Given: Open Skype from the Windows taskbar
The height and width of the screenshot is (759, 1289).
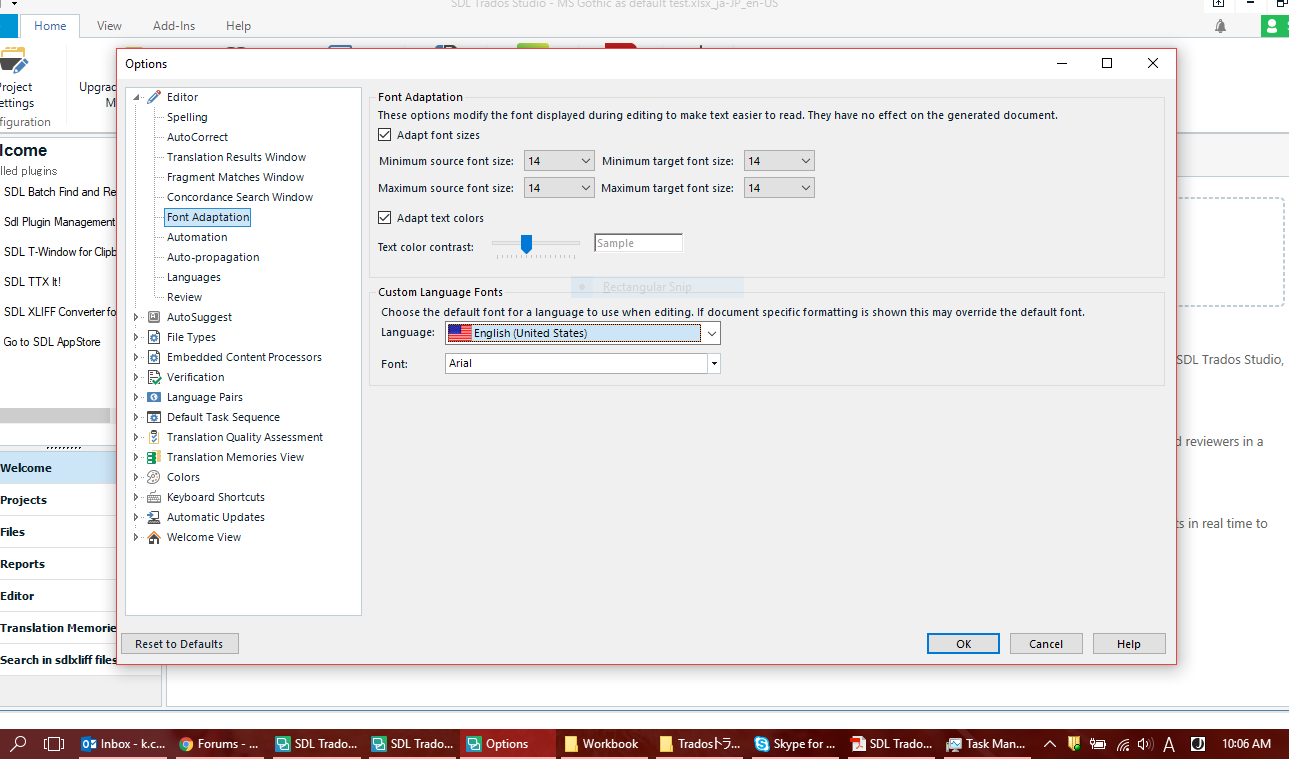Looking at the screenshot, I should [x=795, y=744].
